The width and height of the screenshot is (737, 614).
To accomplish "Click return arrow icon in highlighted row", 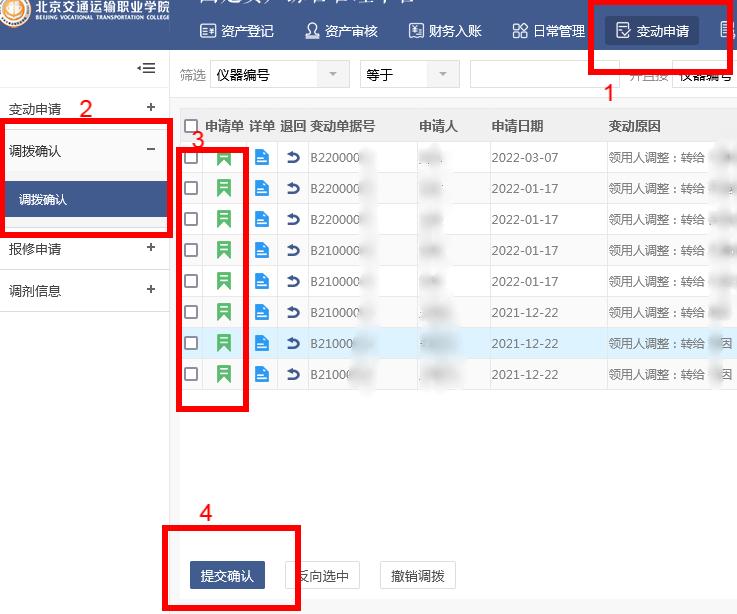I will pyautogui.click(x=293, y=343).
